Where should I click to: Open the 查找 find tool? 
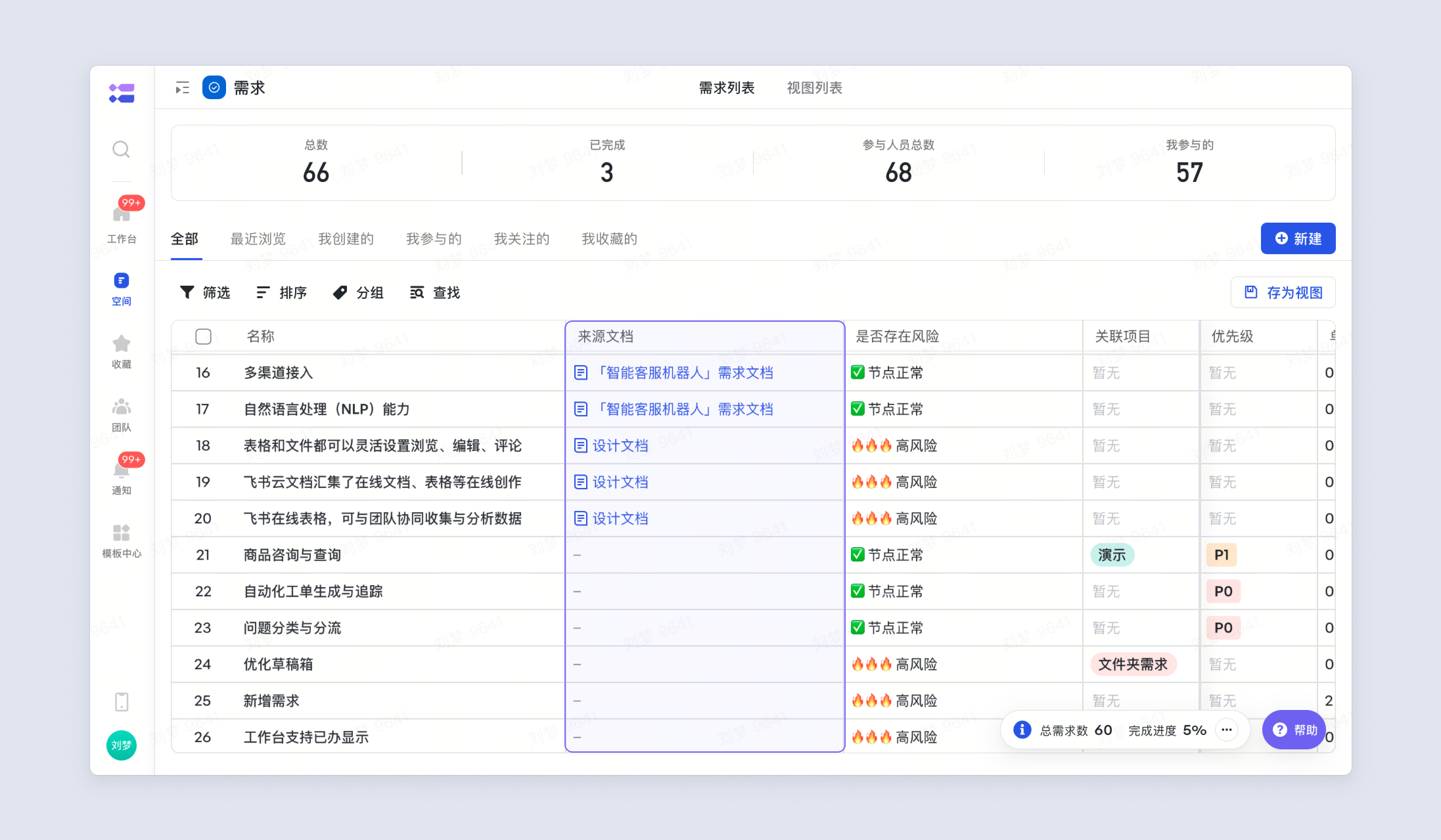[x=435, y=293]
